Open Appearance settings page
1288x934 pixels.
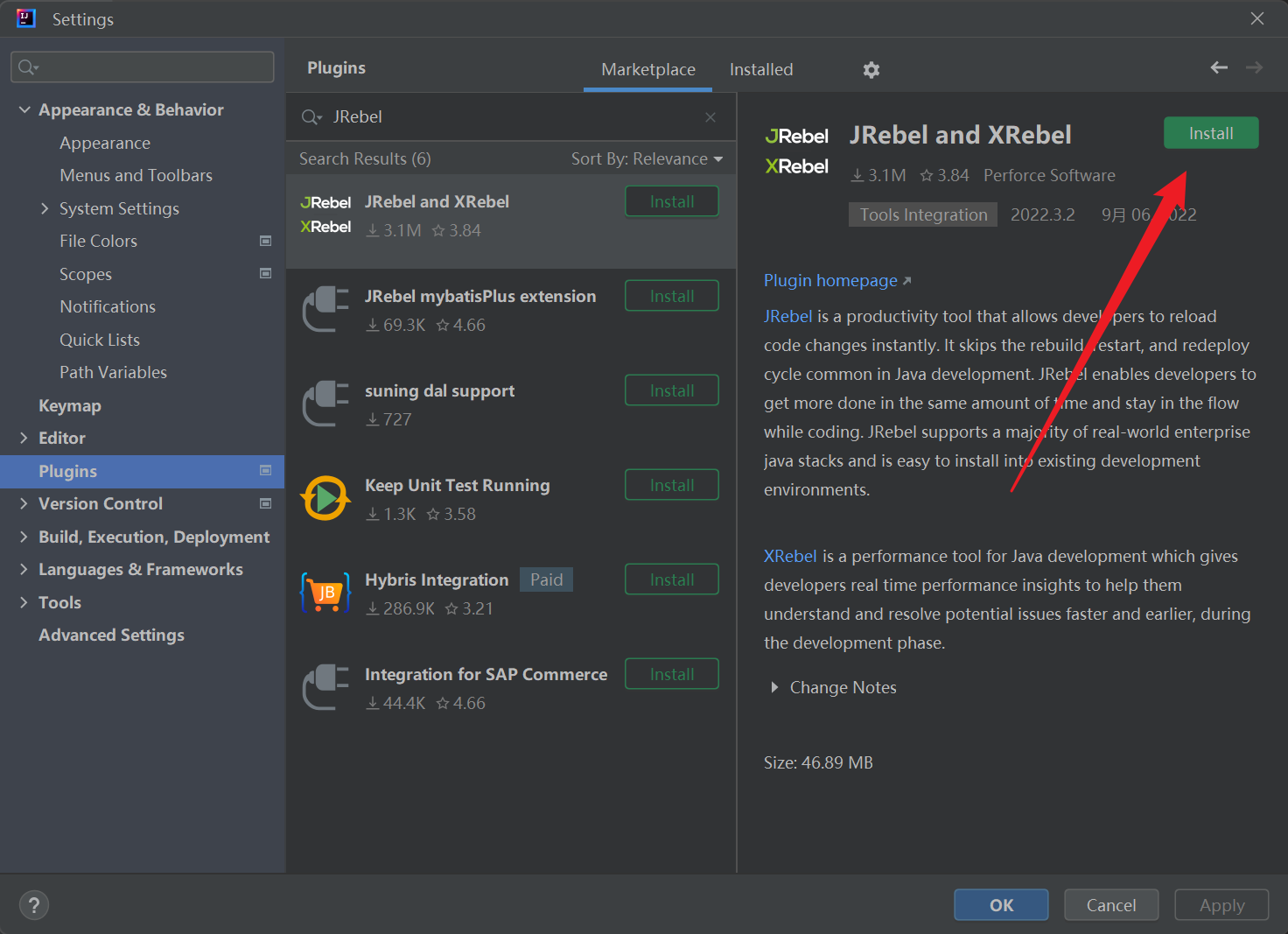(105, 143)
